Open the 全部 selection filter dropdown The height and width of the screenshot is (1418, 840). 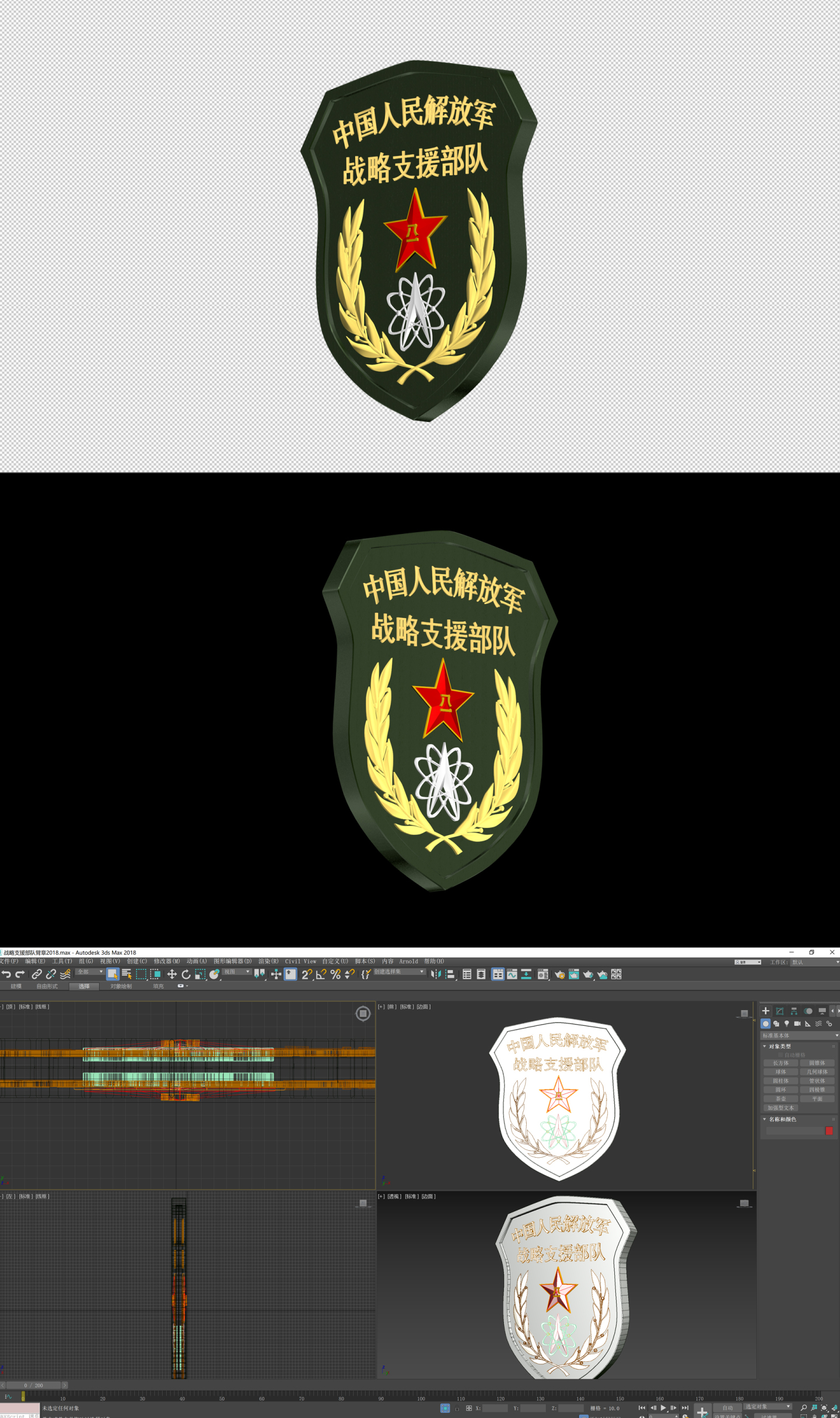coord(90,972)
